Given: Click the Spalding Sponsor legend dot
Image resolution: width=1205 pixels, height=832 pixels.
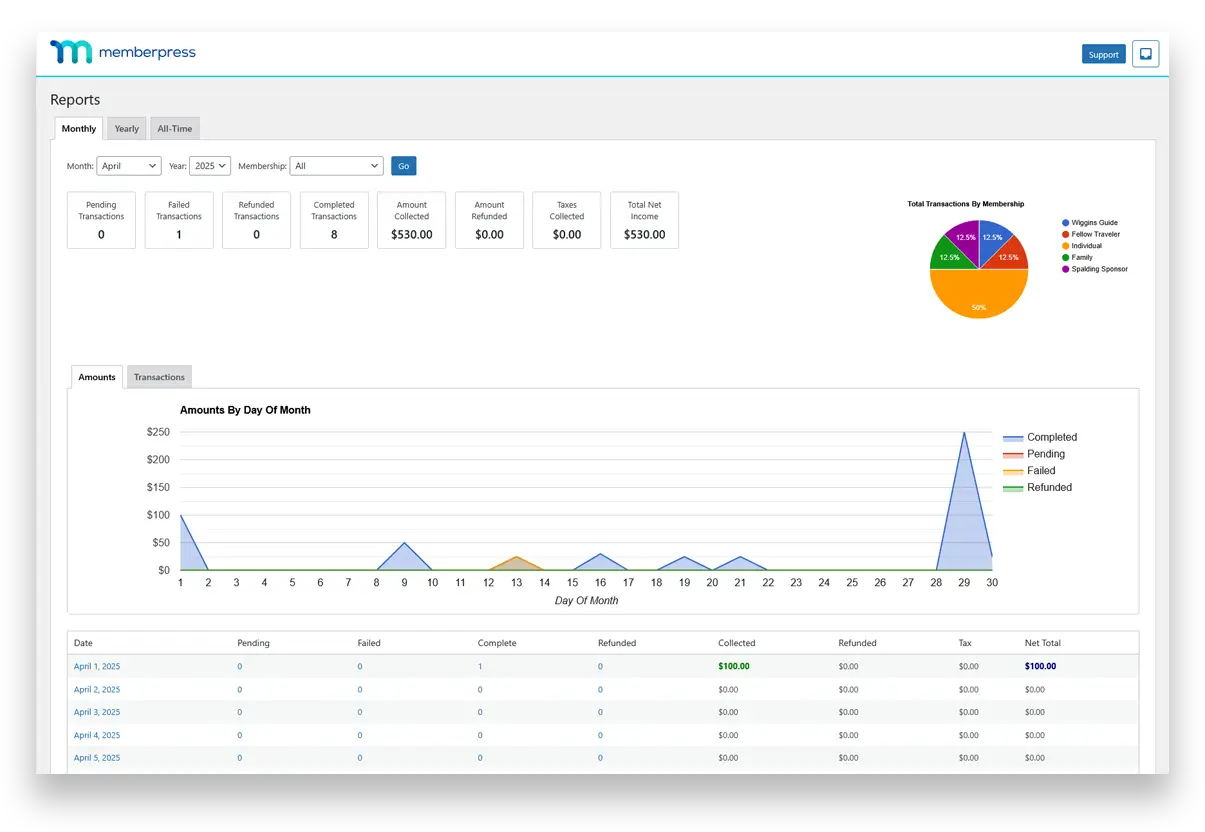Looking at the screenshot, I should click(1066, 269).
